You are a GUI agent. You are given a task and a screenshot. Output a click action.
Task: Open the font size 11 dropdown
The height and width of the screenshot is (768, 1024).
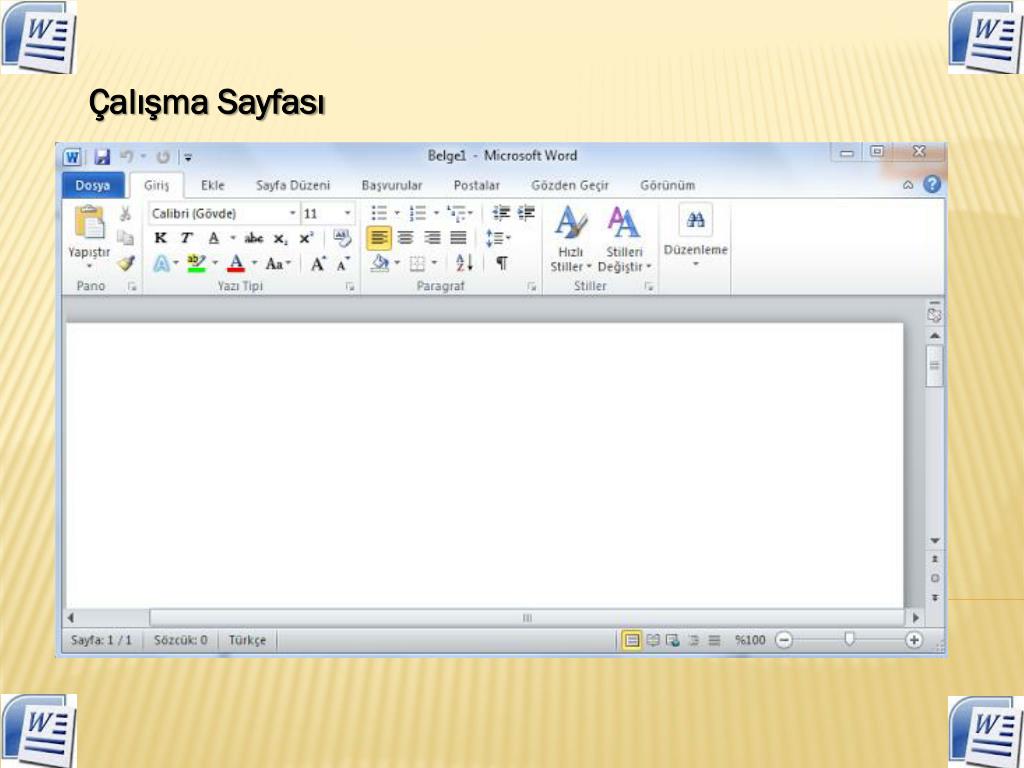coord(347,214)
